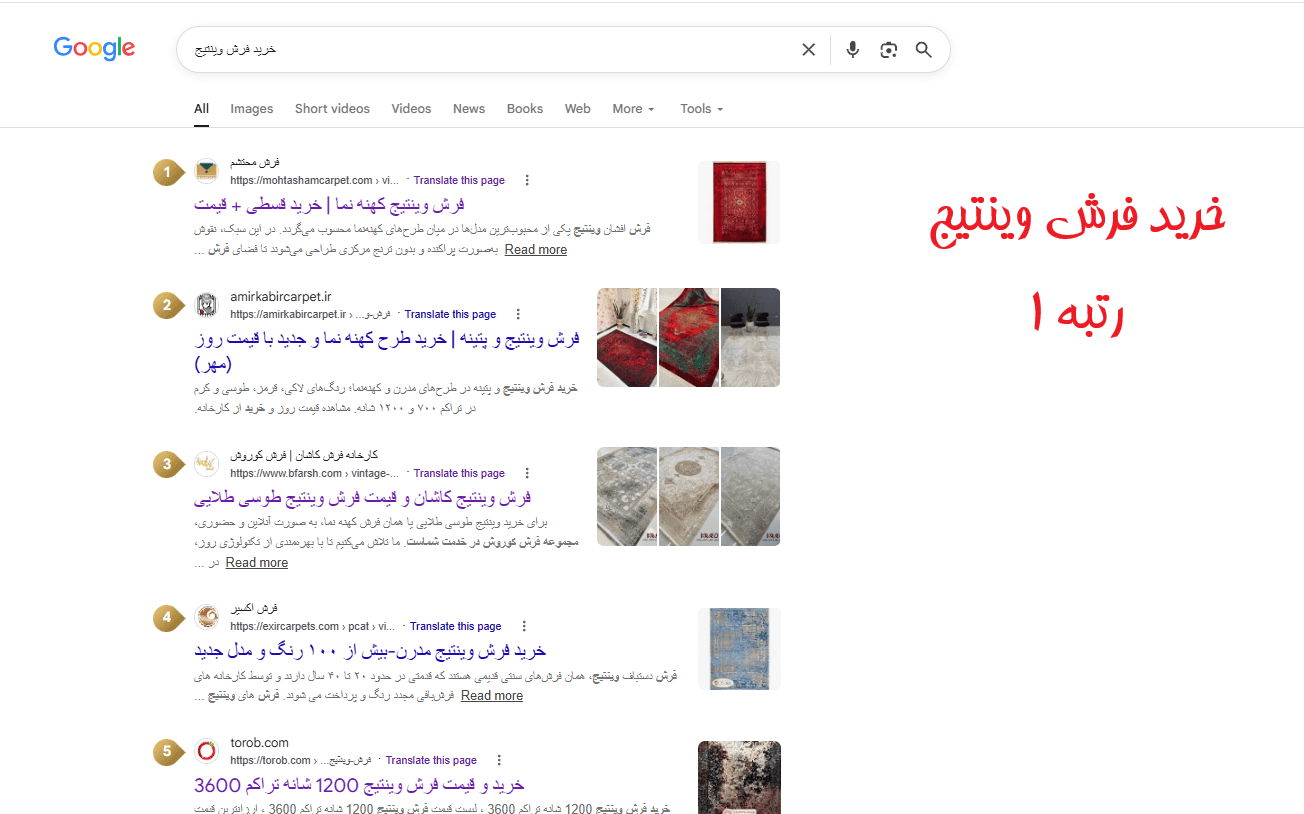The image size is (1304, 814).
Task: Translate the mohtashamcarpet.com result page
Action: click(x=459, y=180)
